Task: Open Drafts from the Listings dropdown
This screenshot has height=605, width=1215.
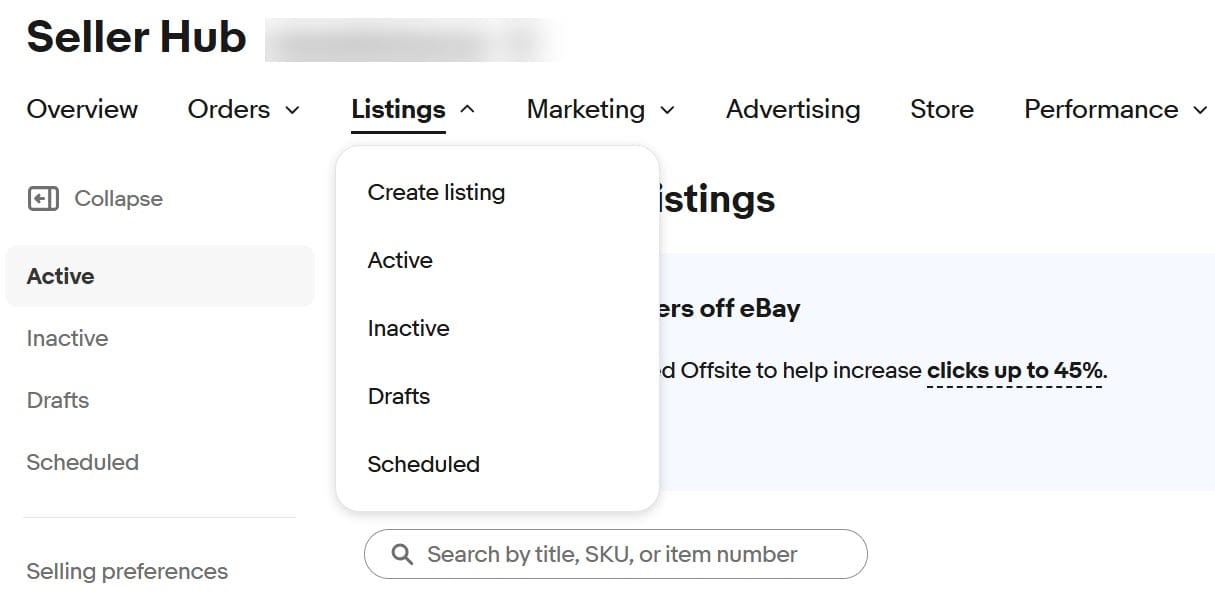Action: 399,396
